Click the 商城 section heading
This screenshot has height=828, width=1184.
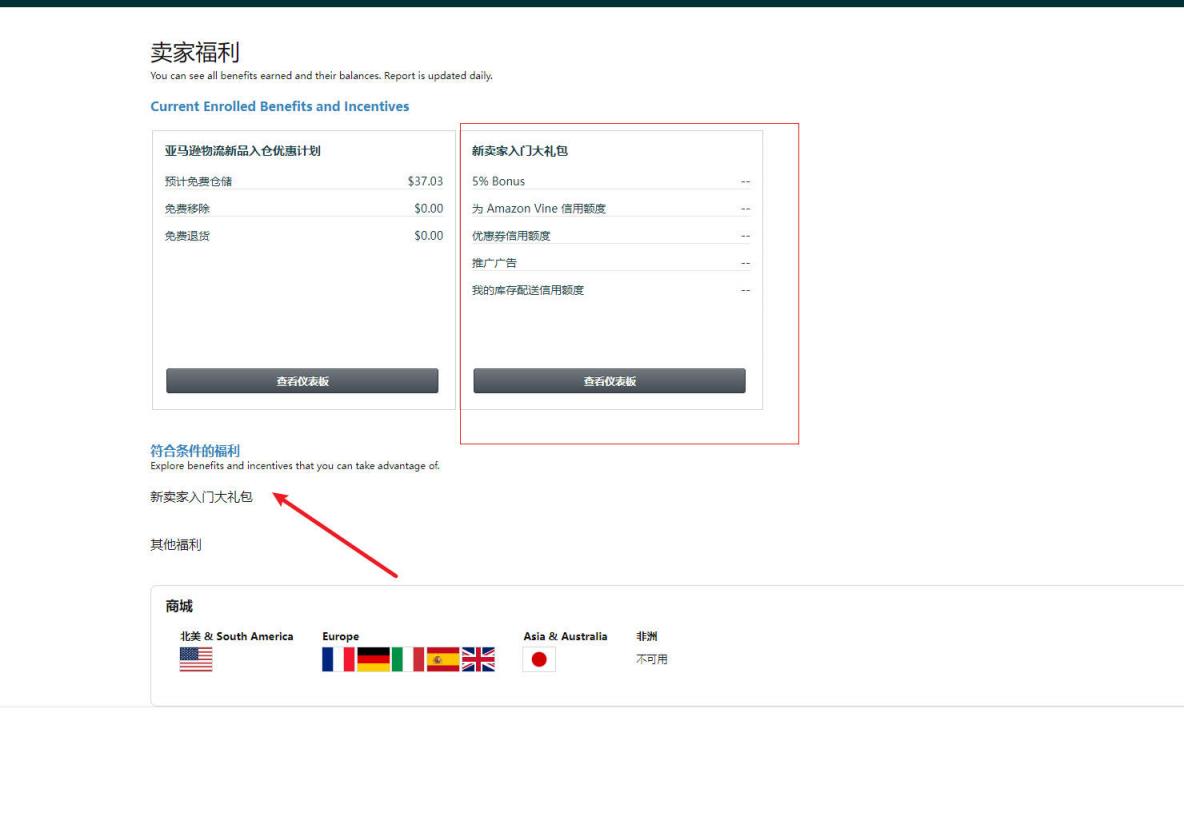click(179, 606)
